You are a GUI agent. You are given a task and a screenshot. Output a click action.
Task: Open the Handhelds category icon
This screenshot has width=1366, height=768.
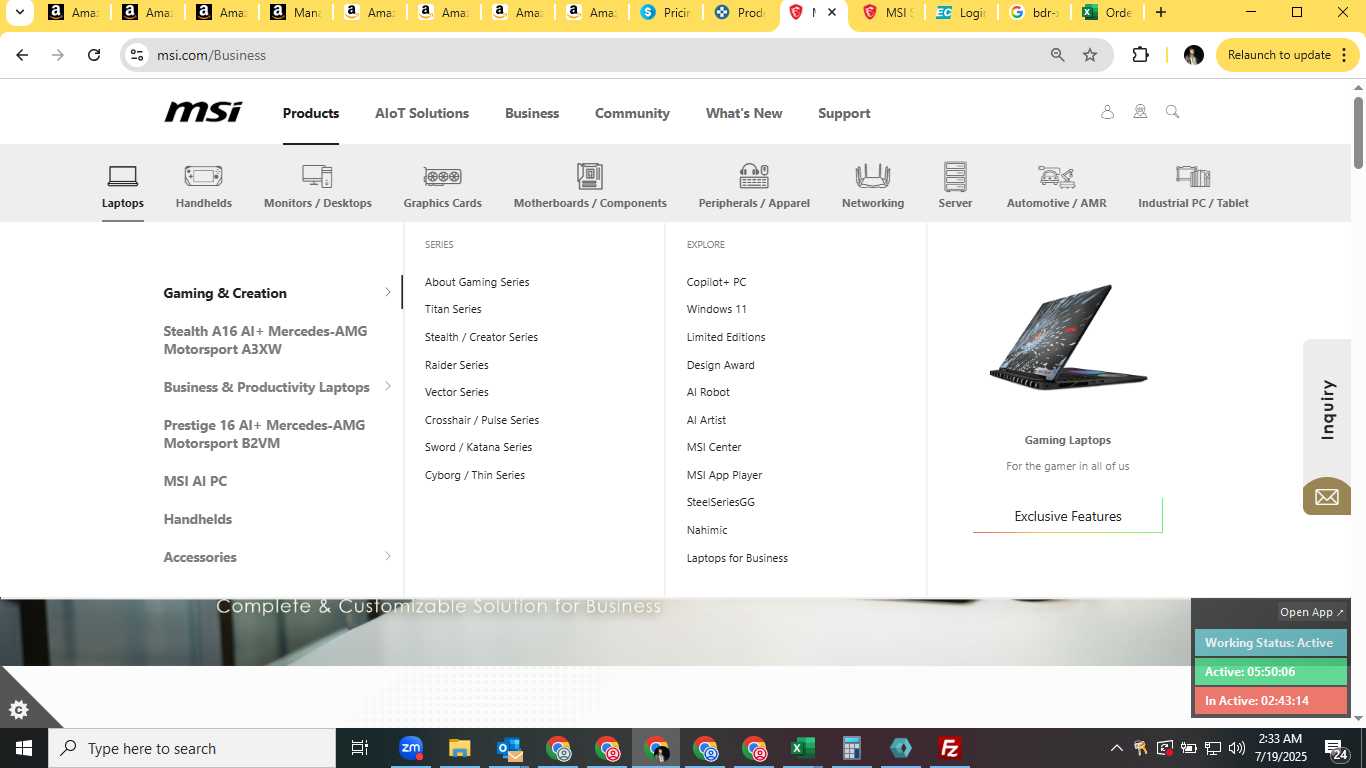[203, 177]
